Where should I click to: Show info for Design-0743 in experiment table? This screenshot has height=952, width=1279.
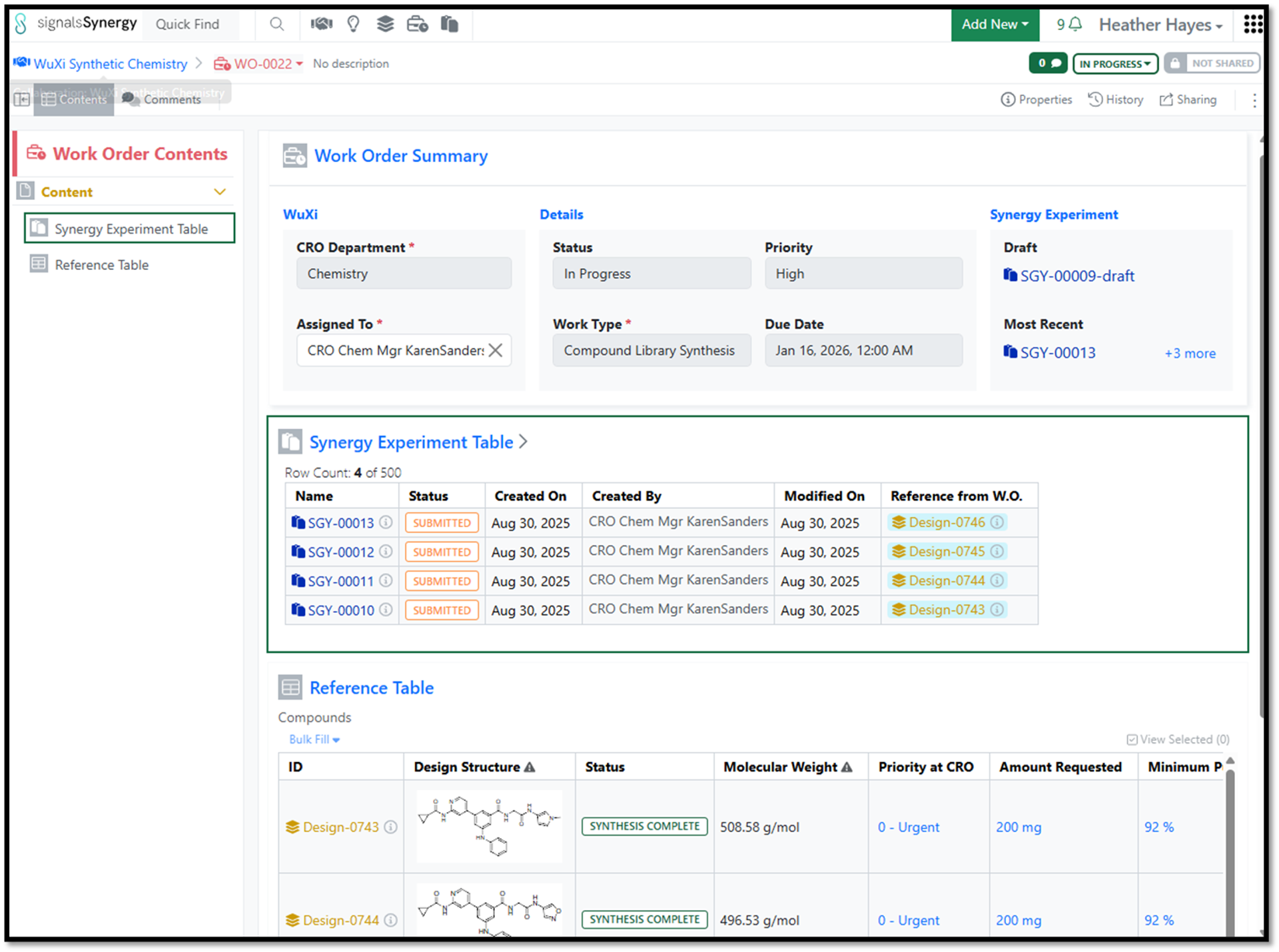coord(997,610)
